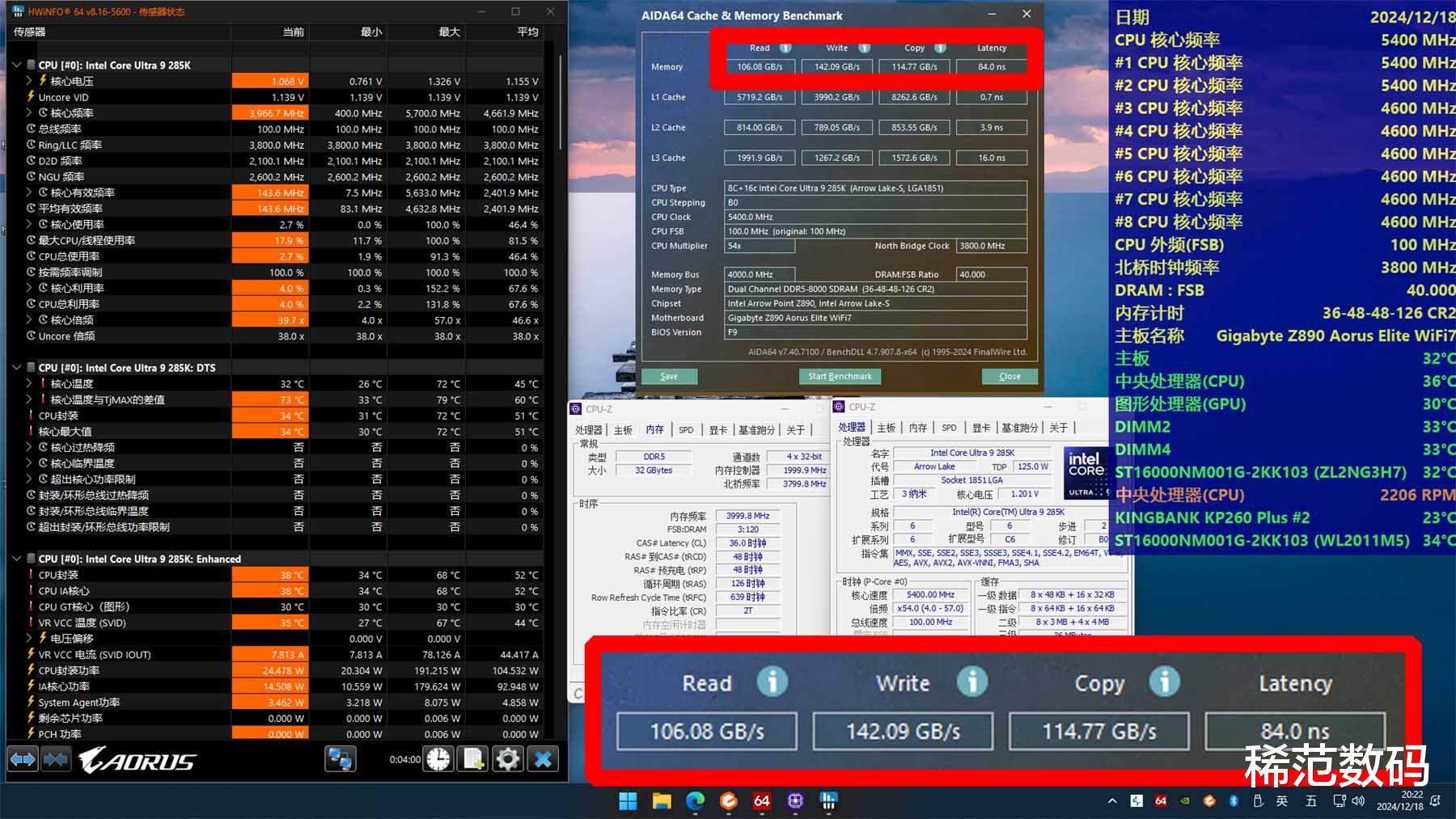
Task: Click the info icon next to Read
Action: click(785, 48)
